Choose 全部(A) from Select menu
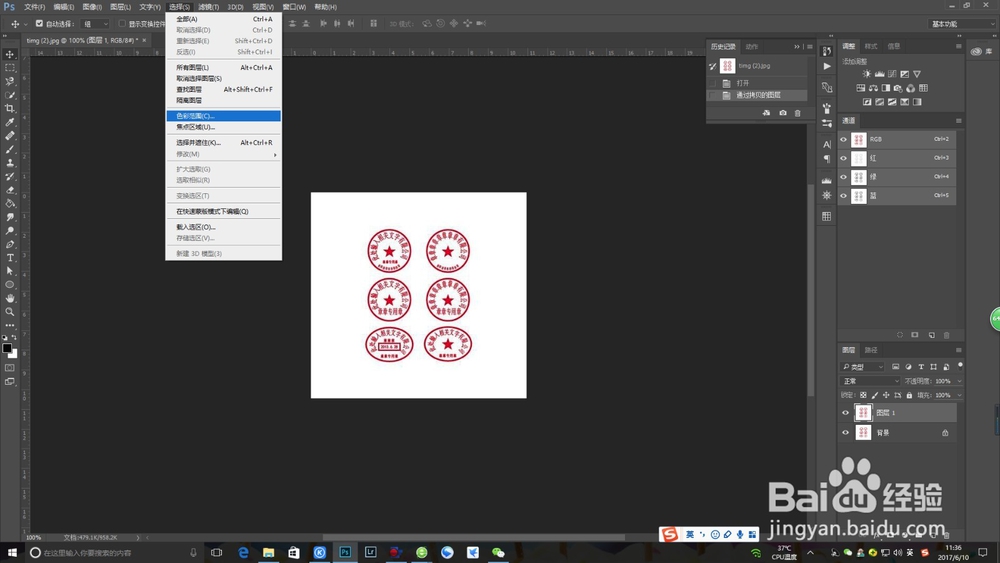The image size is (1000, 563). [x=223, y=19]
